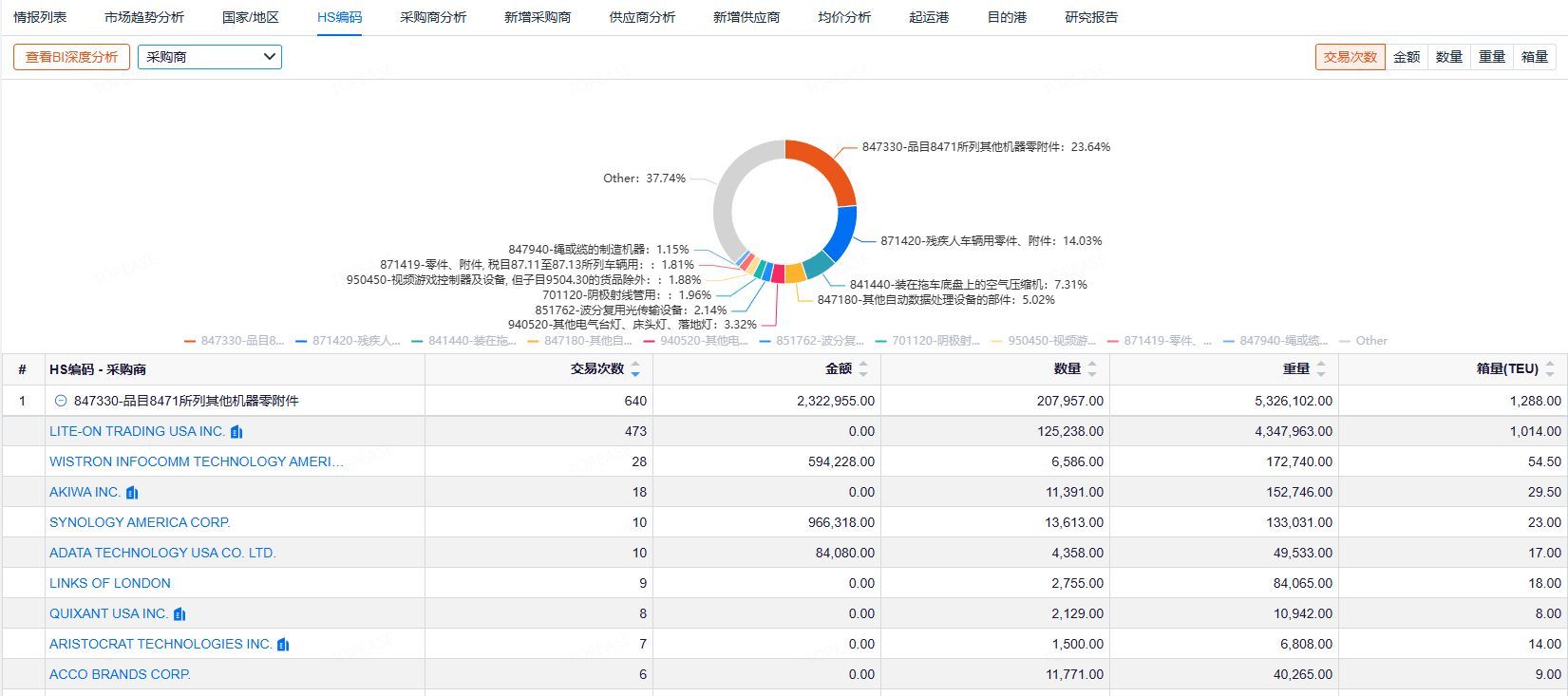Toggle 847180 legend swatch
Image resolution: width=1568 pixels, height=696 pixels.
click(x=533, y=341)
